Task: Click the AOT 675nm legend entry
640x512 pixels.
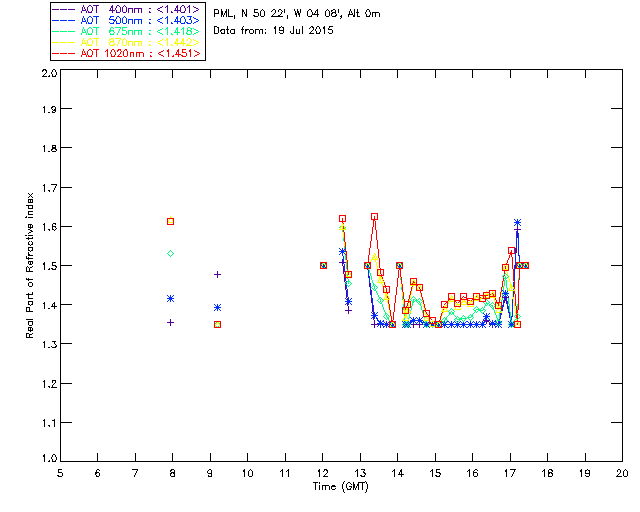Action: [127, 31]
